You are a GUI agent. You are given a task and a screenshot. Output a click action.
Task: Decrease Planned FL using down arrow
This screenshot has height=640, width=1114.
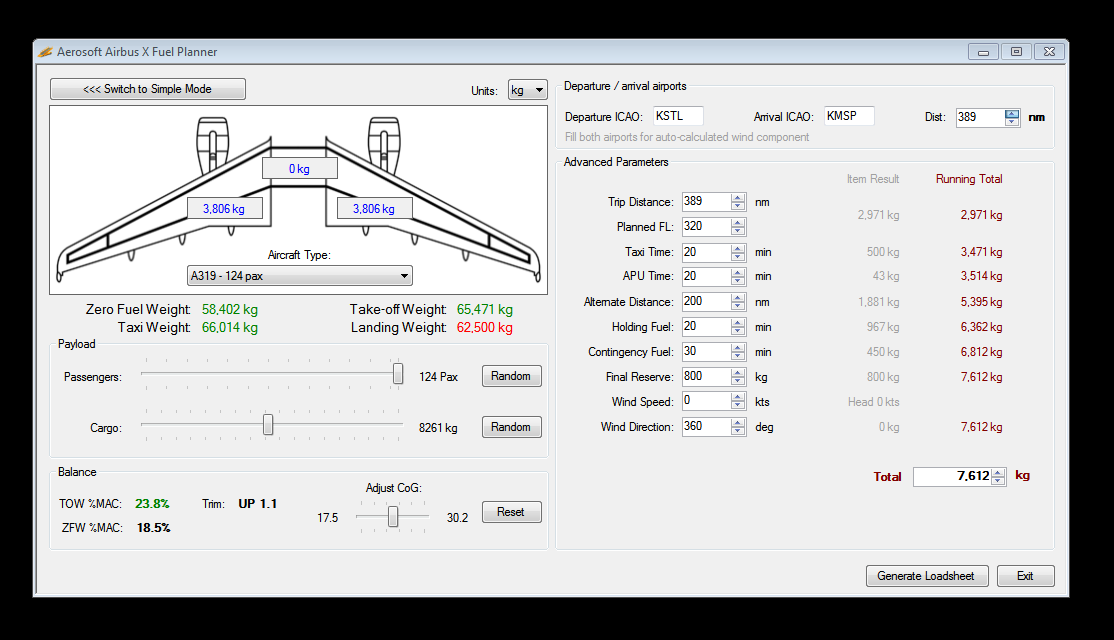click(x=738, y=232)
